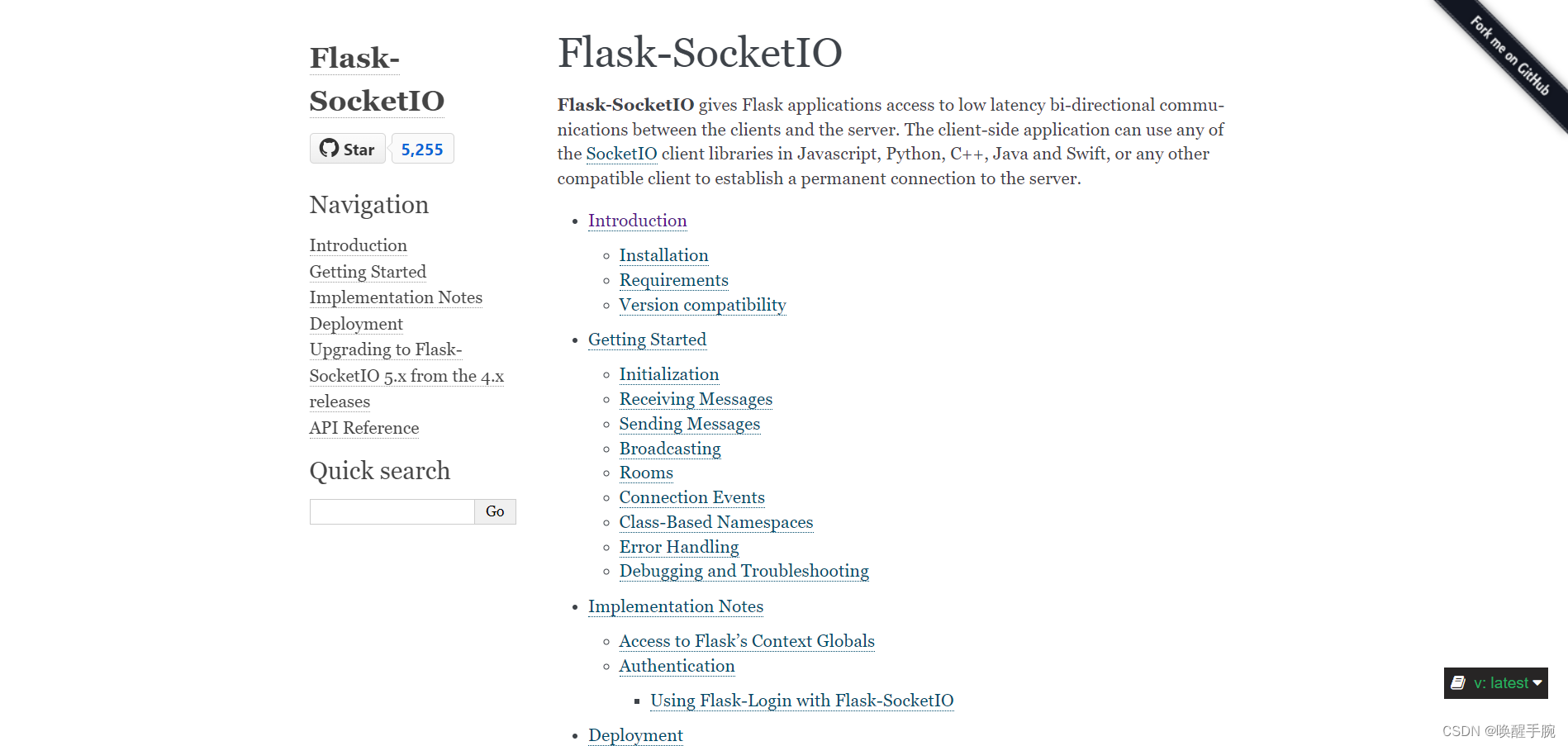This screenshot has height=746, width=1568.
Task: Open the Installation contents link
Action: pos(663,255)
